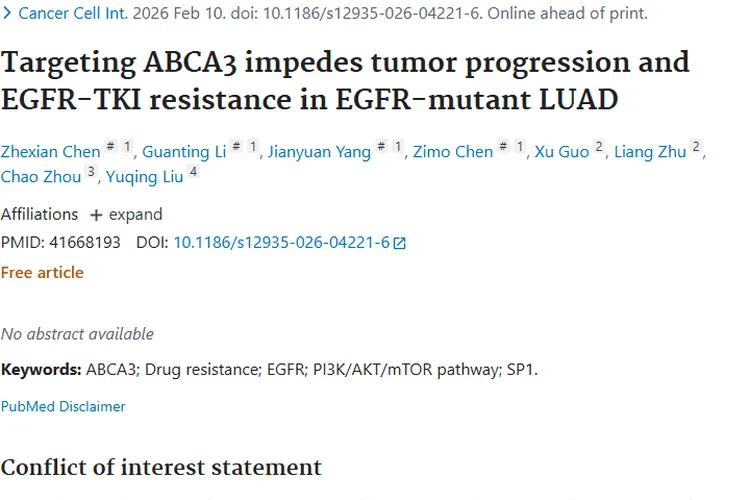Show affiliation 1 beside Zhexian Chen
Image resolution: width=750 pixels, height=500 pixels.
pyautogui.click(x=127, y=147)
